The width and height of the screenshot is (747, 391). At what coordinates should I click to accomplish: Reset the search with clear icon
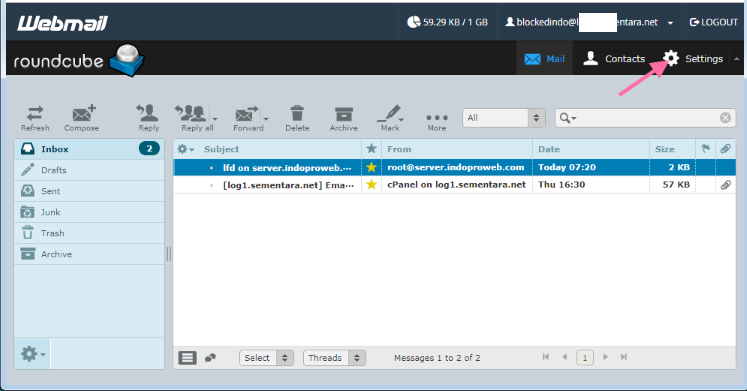[725, 118]
